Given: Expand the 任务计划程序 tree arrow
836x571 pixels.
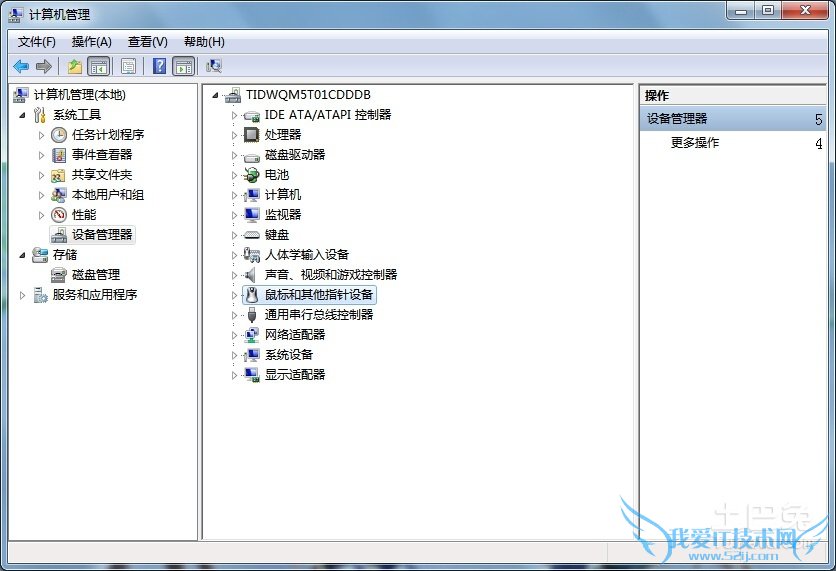Looking at the screenshot, I should pyautogui.click(x=41, y=135).
